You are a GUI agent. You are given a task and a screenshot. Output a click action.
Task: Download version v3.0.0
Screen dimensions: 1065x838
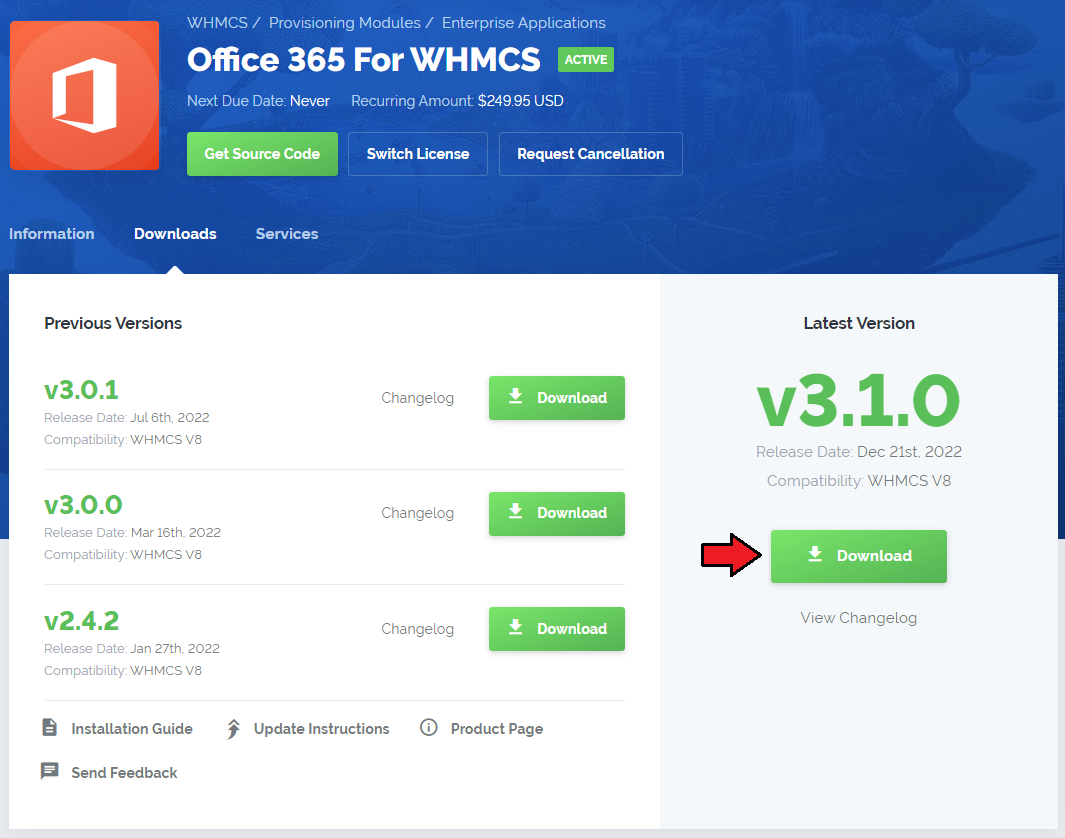557,514
